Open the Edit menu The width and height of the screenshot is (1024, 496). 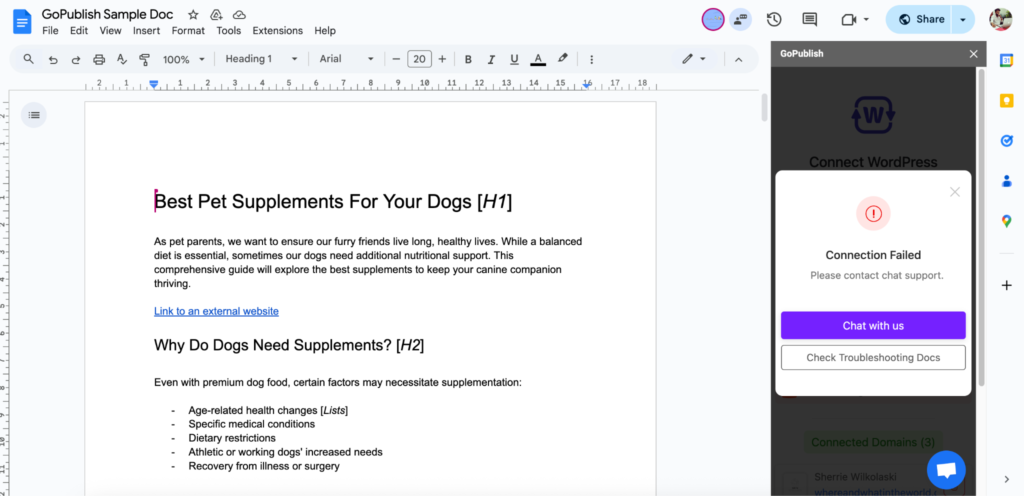(x=79, y=31)
